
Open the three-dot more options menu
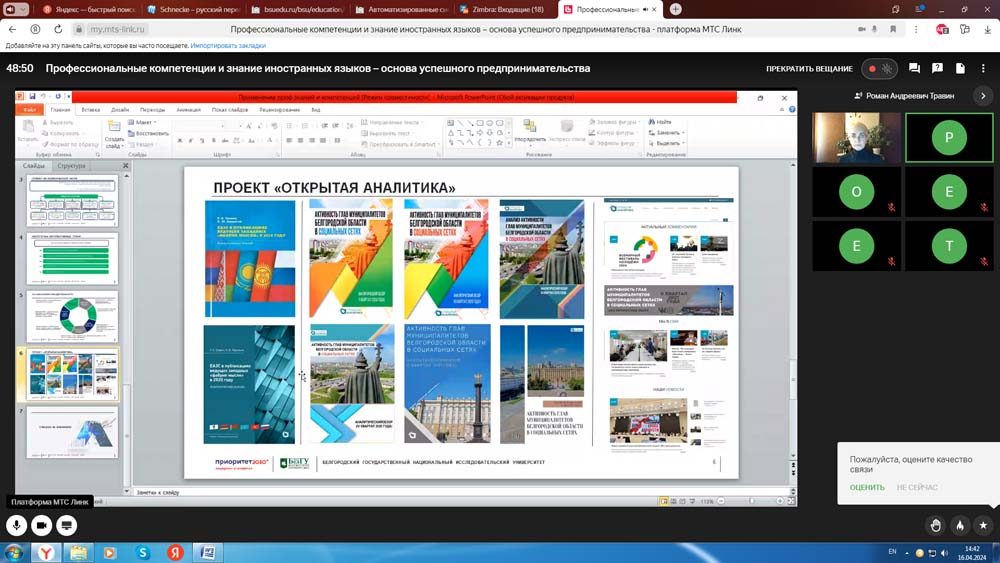click(983, 69)
